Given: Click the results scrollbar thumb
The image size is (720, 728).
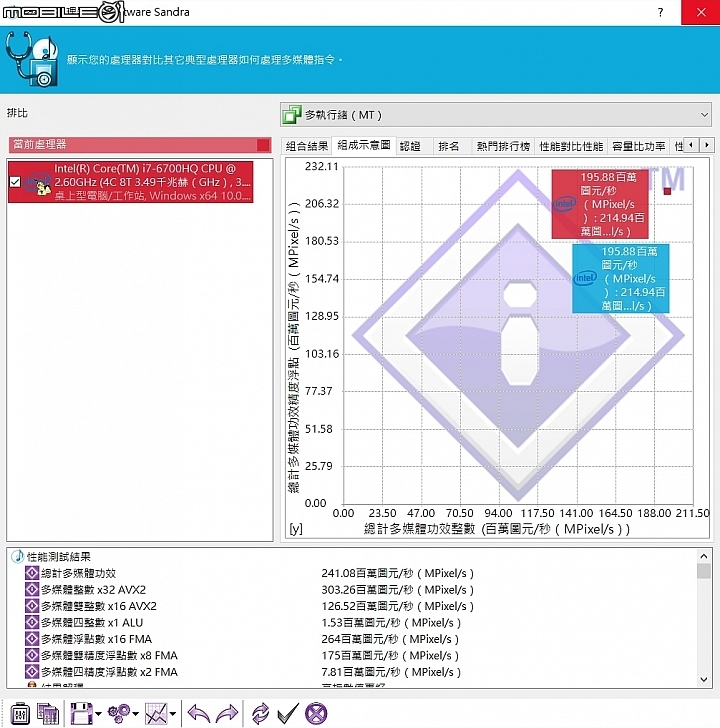Looking at the screenshot, I should pyautogui.click(x=704, y=571).
